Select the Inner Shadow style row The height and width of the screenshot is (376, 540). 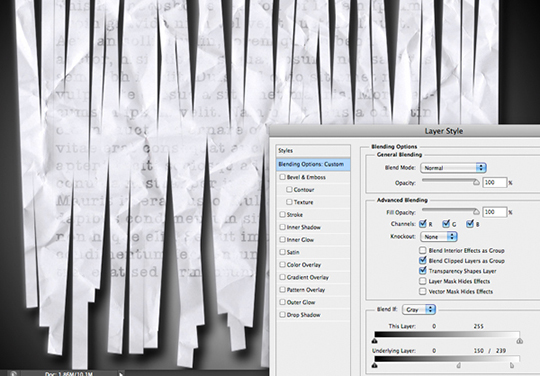point(313,227)
